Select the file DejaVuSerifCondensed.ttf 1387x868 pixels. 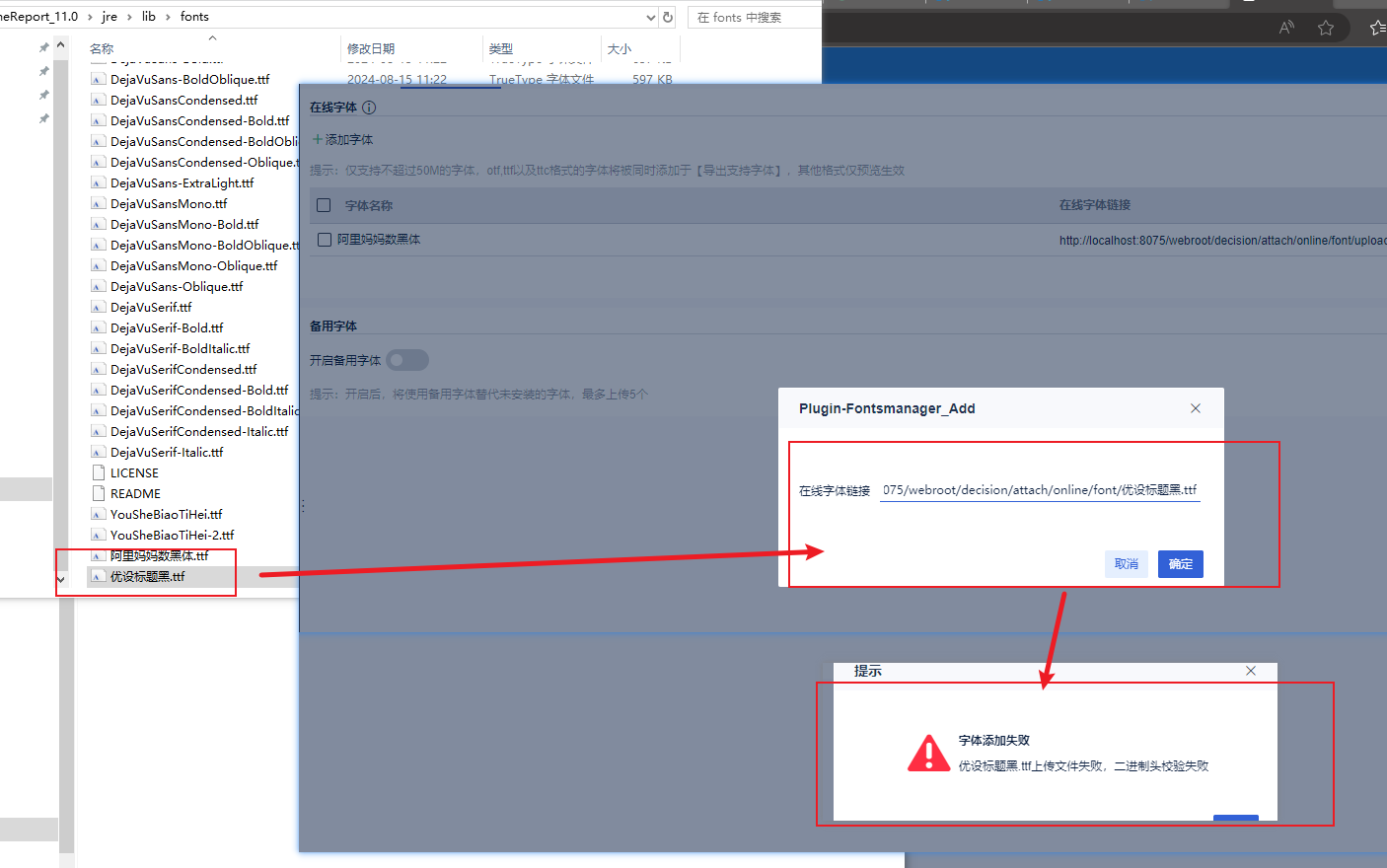[x=183, y=369]
